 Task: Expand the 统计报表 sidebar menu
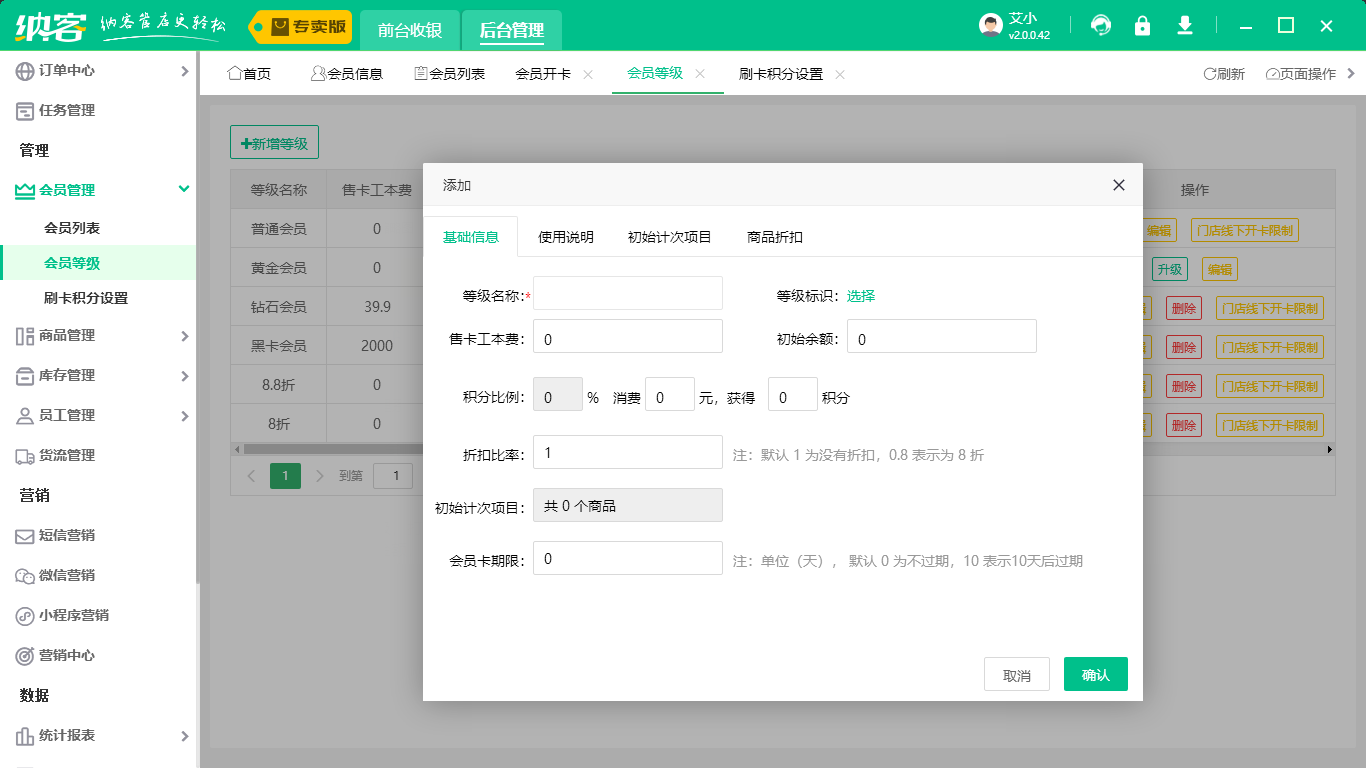coord(184,736)
